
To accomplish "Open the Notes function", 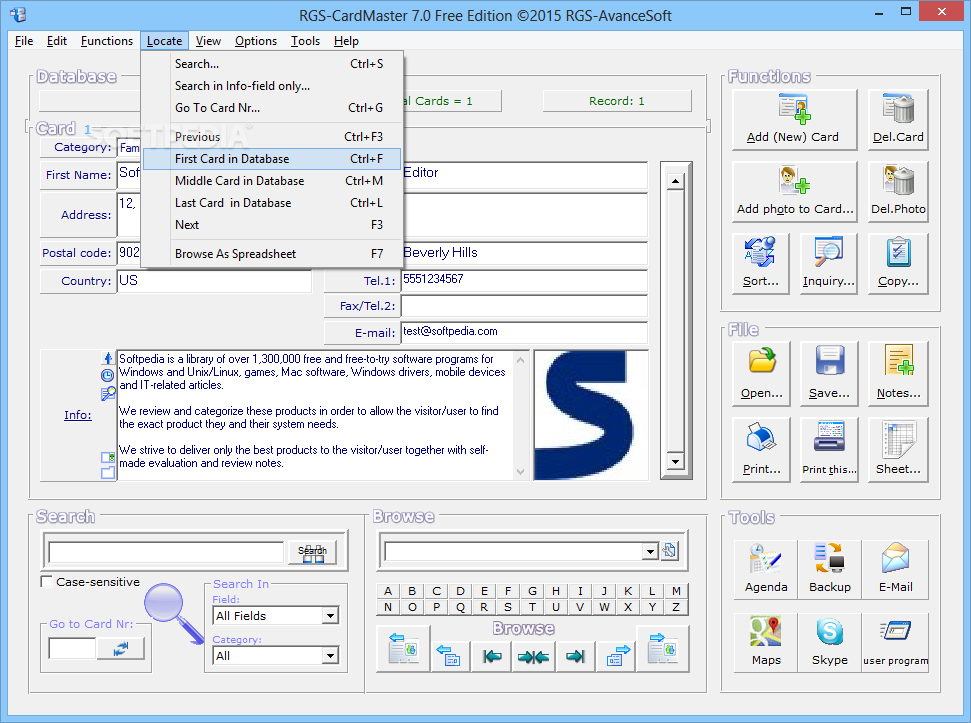I will (x=898, y=373).
